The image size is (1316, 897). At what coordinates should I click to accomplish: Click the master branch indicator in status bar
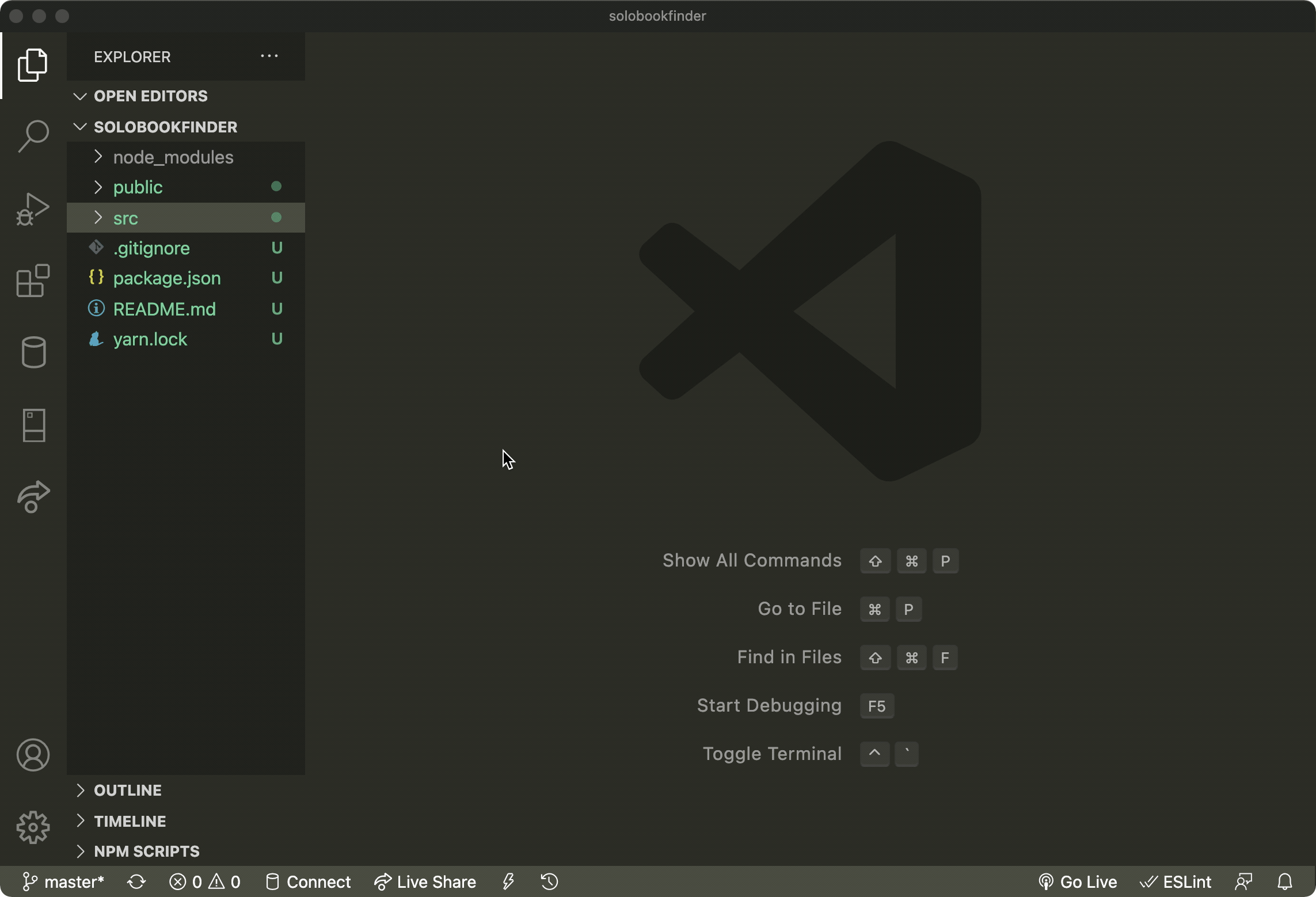(x=63, y=881)
